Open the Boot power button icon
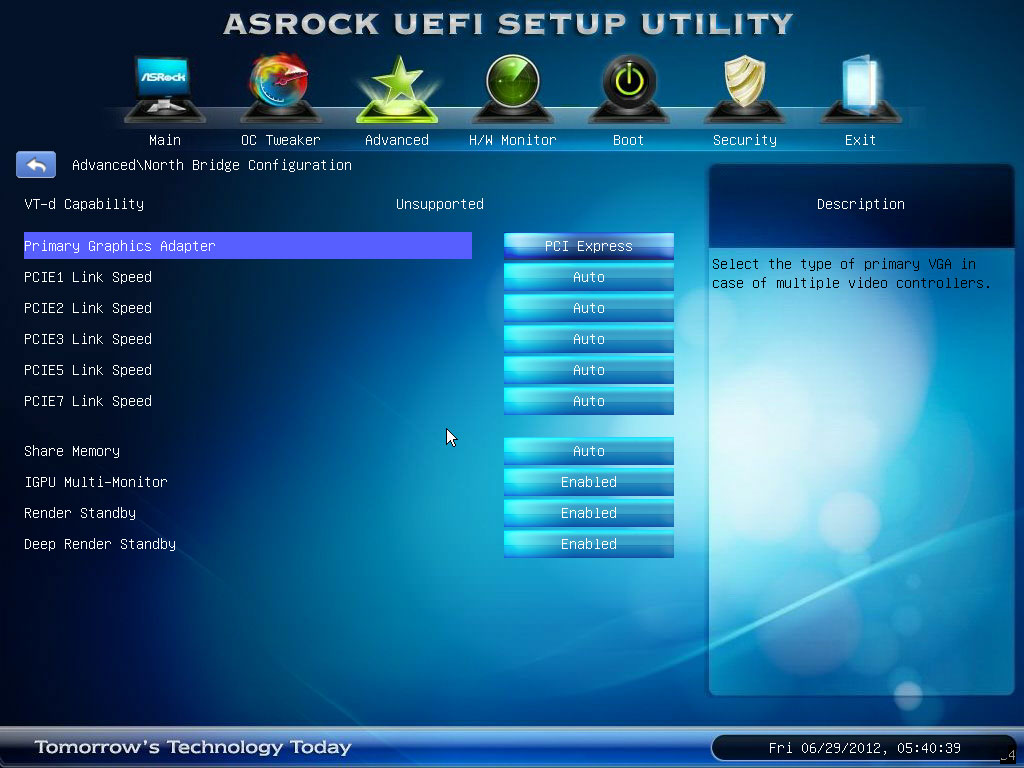This screenshot has width=1024, height=768. tap(628, 89)
